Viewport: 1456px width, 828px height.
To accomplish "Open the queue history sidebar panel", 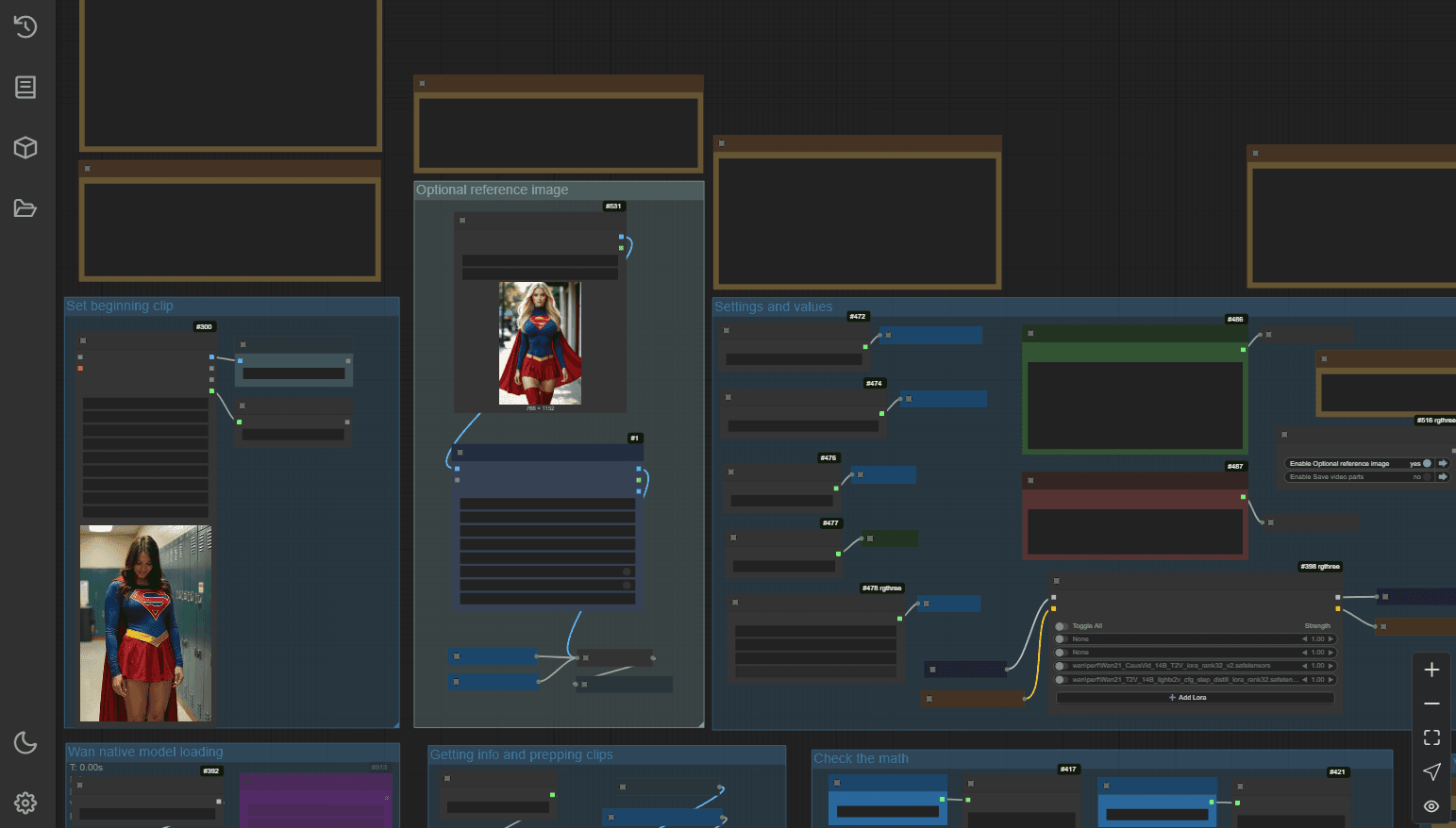I will pyautogui.click(x=25, y=26).
